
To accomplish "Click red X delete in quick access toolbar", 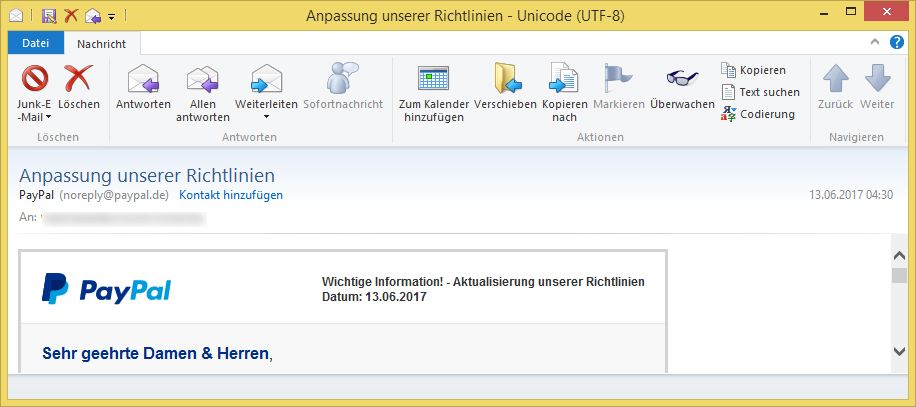I will (x=71, y=16).
